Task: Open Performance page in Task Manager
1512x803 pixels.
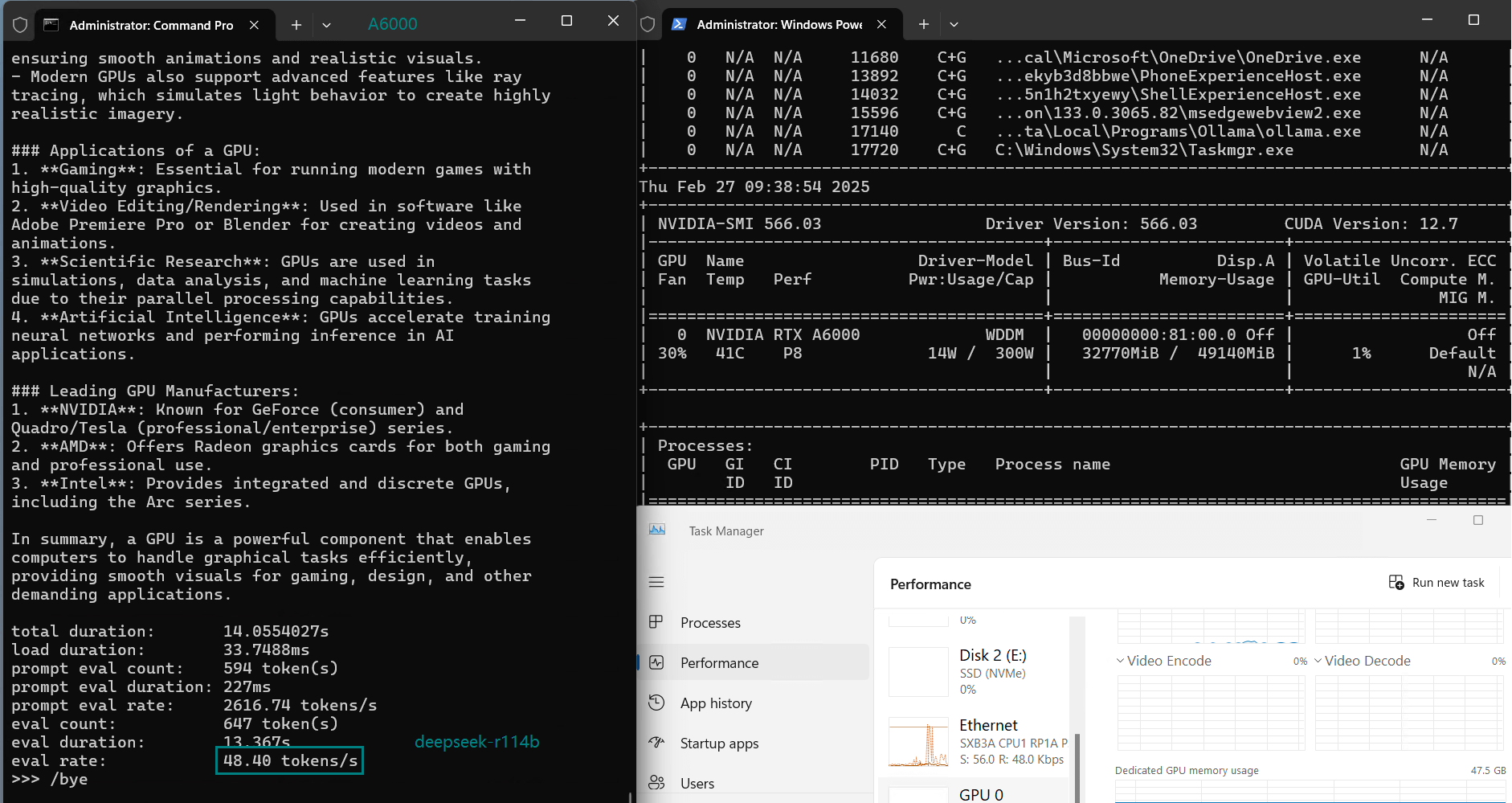Action: [x=755, y=662]
